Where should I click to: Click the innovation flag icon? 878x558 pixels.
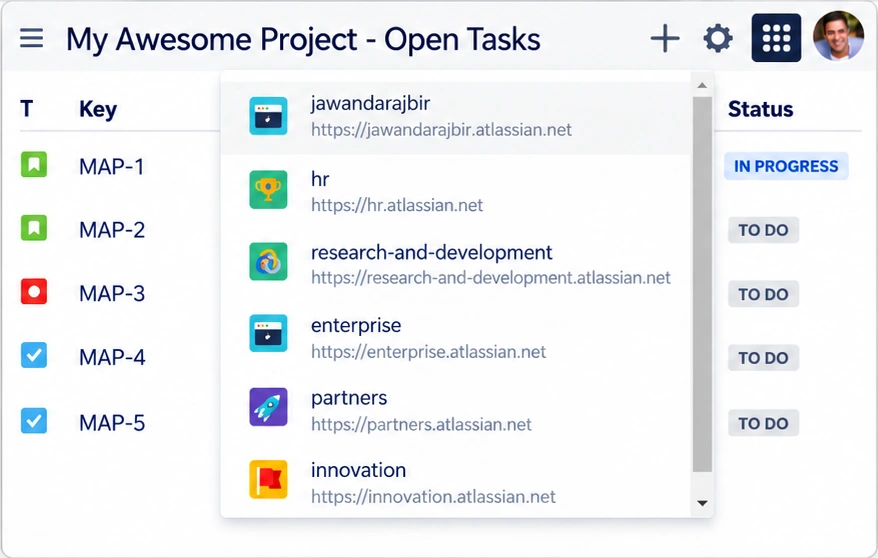coord(268,479)
